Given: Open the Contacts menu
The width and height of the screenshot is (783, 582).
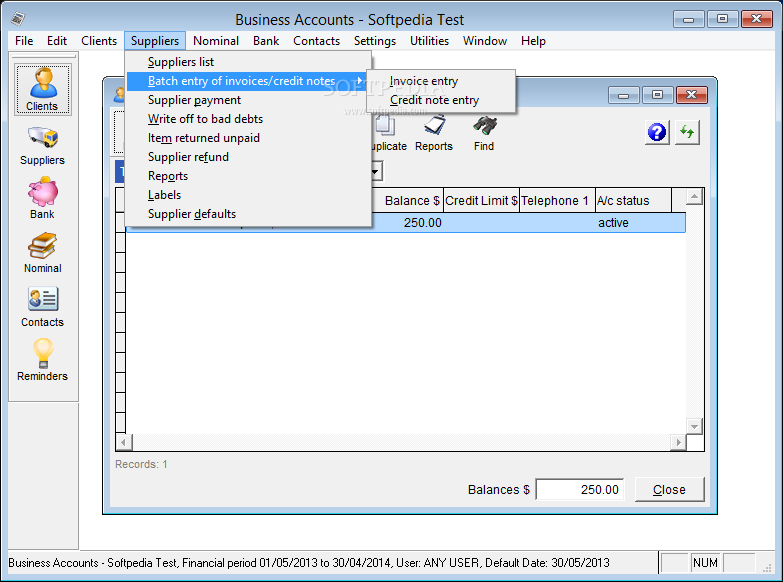Looking at the screenshot, I should pyautogui.click(x=316, y=41).
